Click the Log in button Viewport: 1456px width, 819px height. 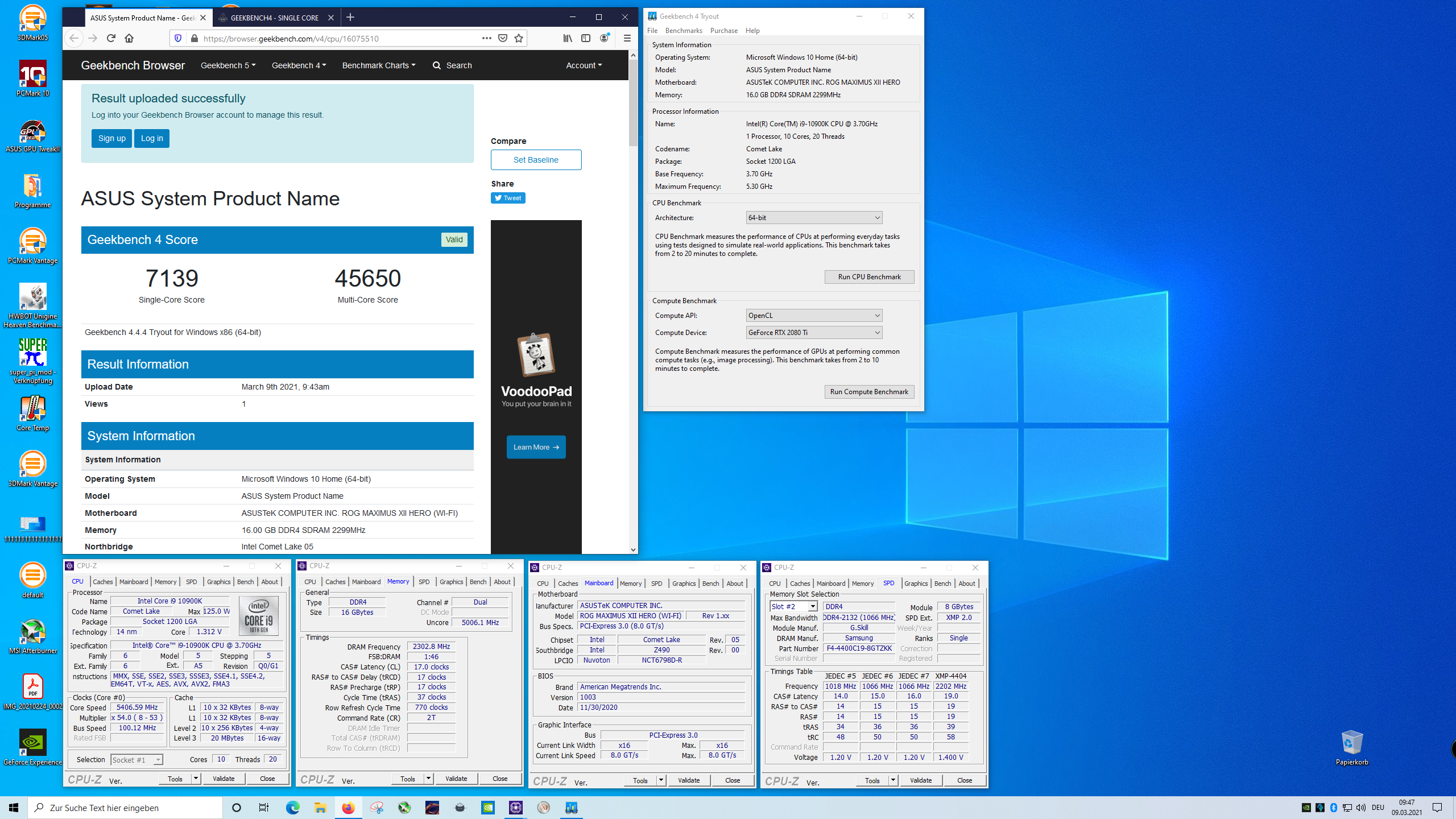[152, 138]
